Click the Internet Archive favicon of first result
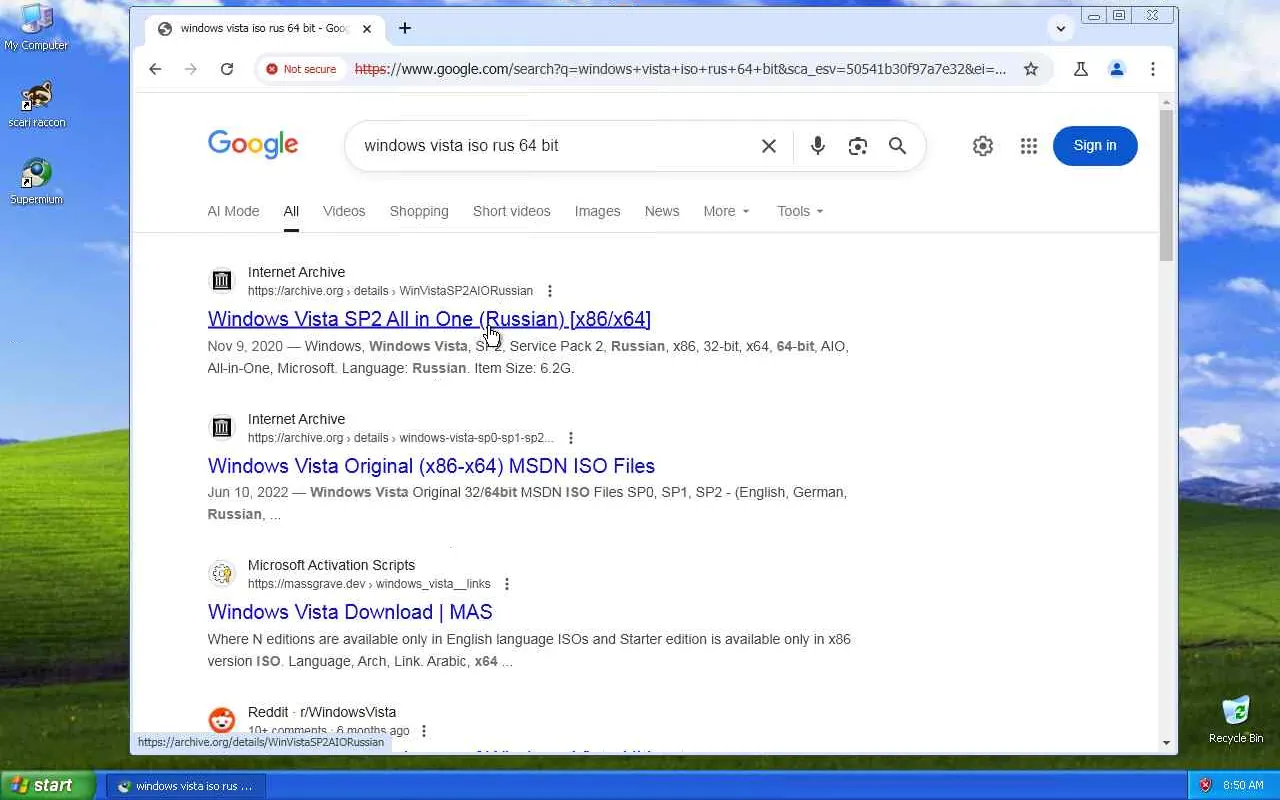Image resolution: width=1280 pixels, height=800 pixels. pos(222,281)
